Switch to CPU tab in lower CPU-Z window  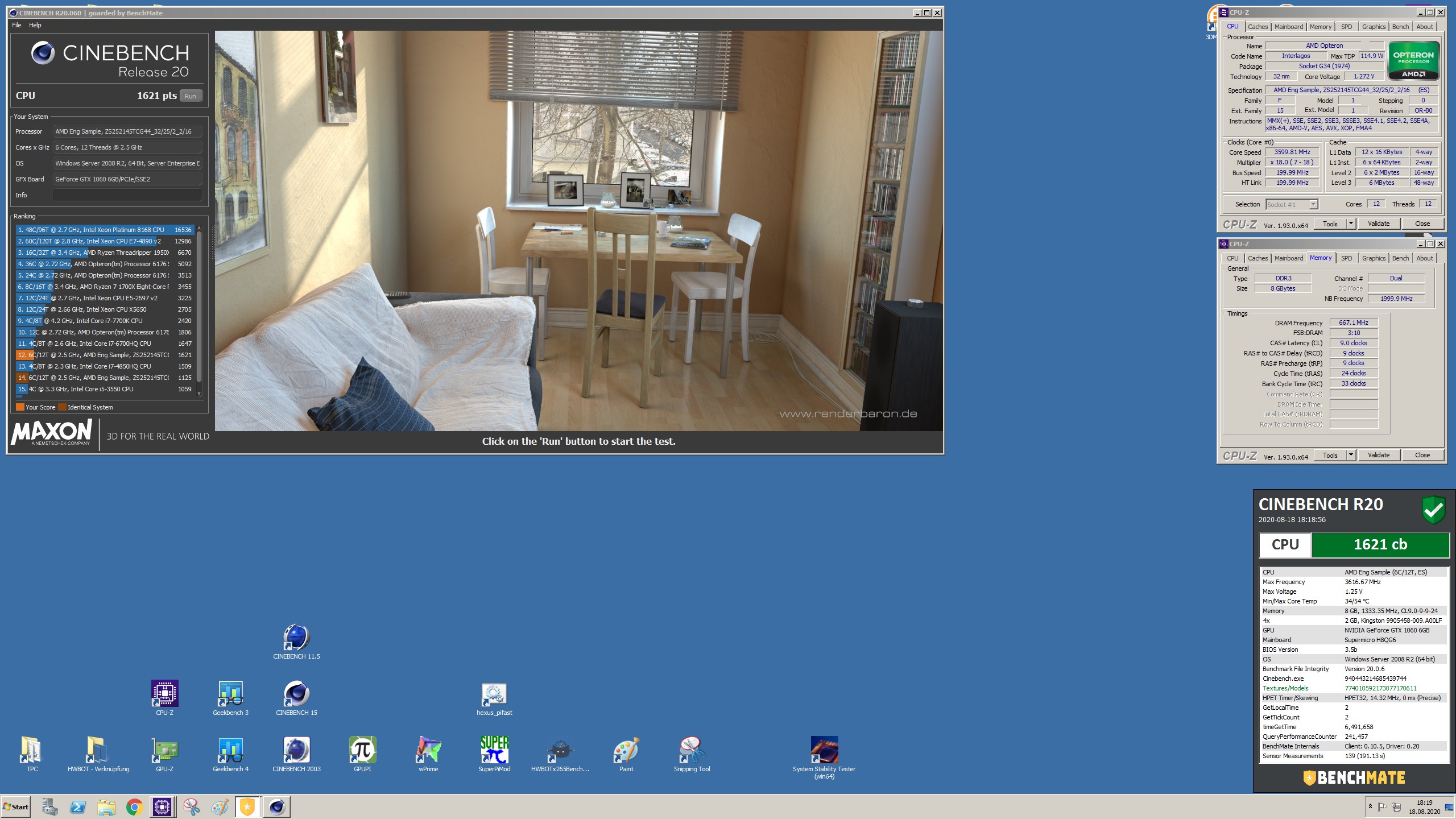[1232, 258]
